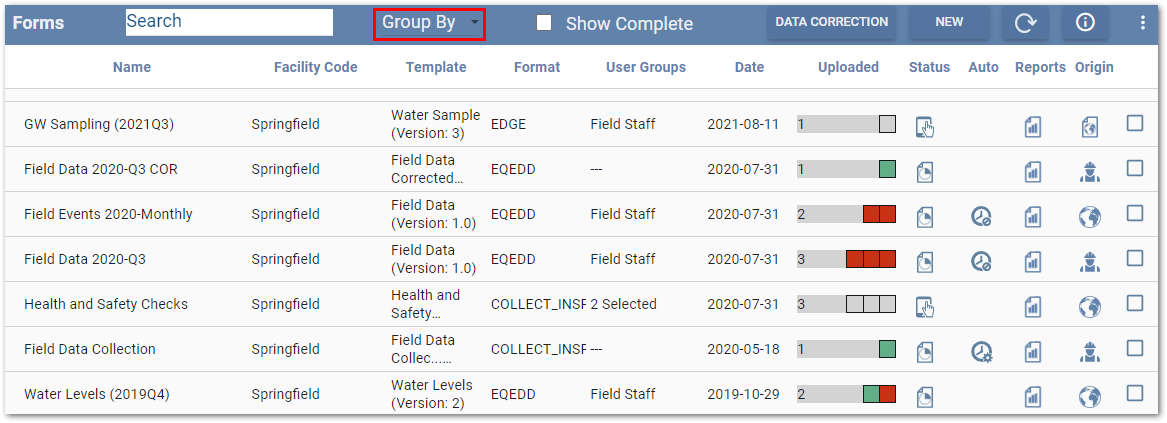1167x423 pixels.
Task: Click origin globe icon for Health and Safety Checks
Action: (x=1089, y=306)
